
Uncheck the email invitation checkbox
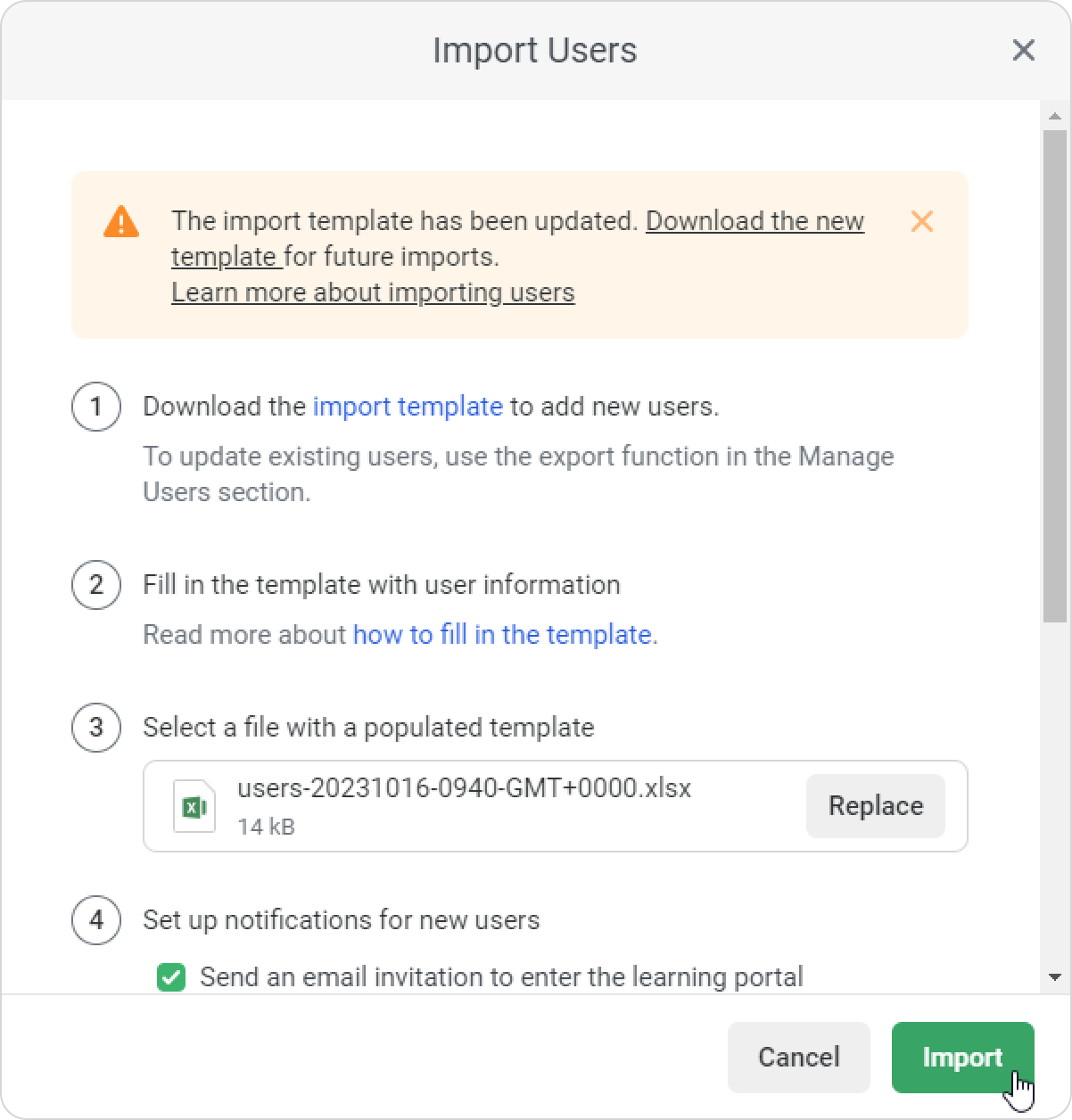point(170,977)
